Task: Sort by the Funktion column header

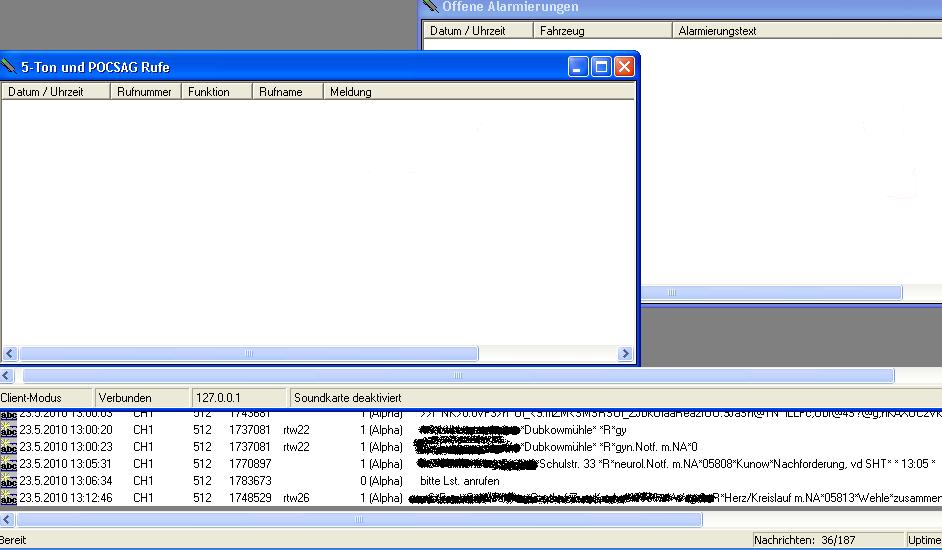Action: pos(216,91)
